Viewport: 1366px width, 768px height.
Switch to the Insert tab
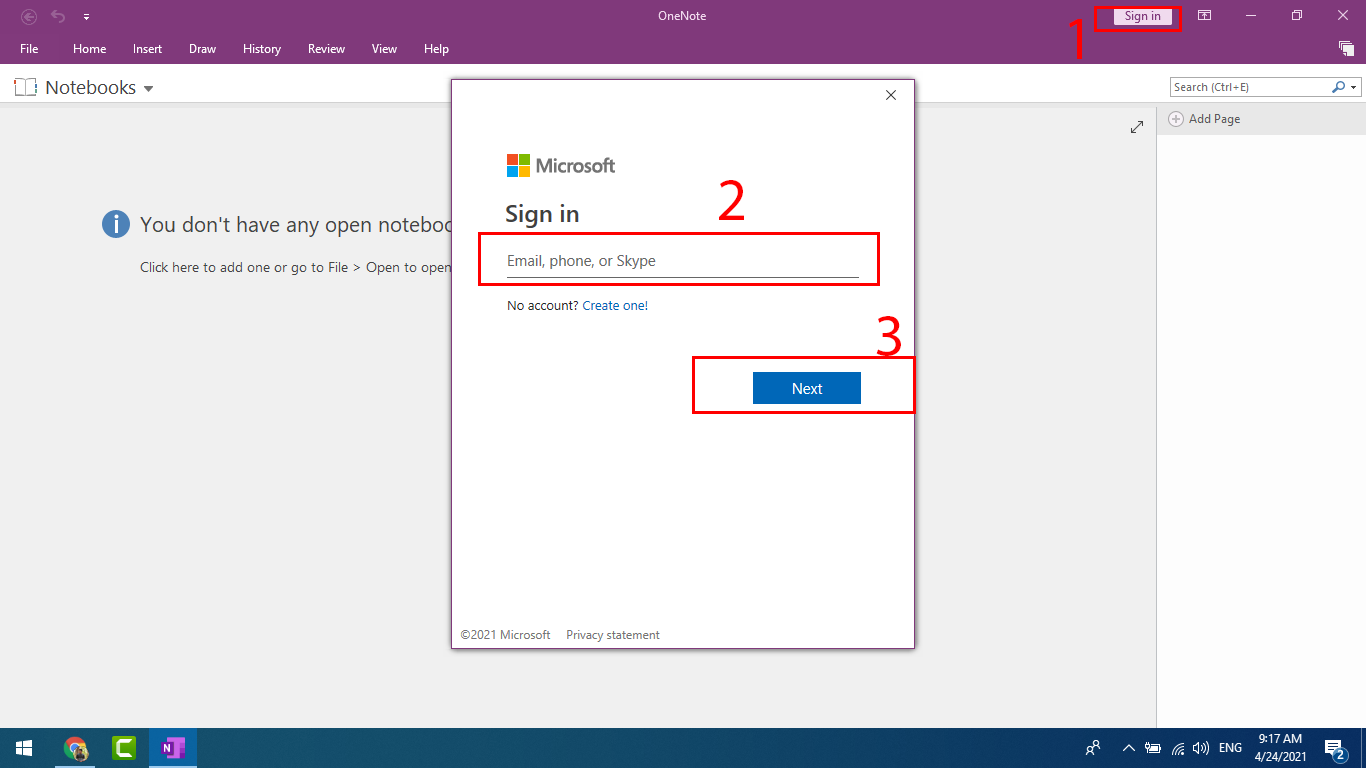tap(147, 49)
